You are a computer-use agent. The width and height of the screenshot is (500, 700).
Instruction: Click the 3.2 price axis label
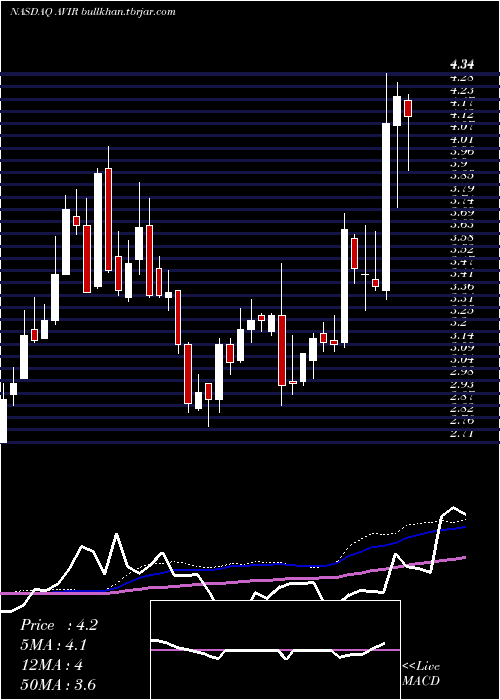tap(458, 323)
